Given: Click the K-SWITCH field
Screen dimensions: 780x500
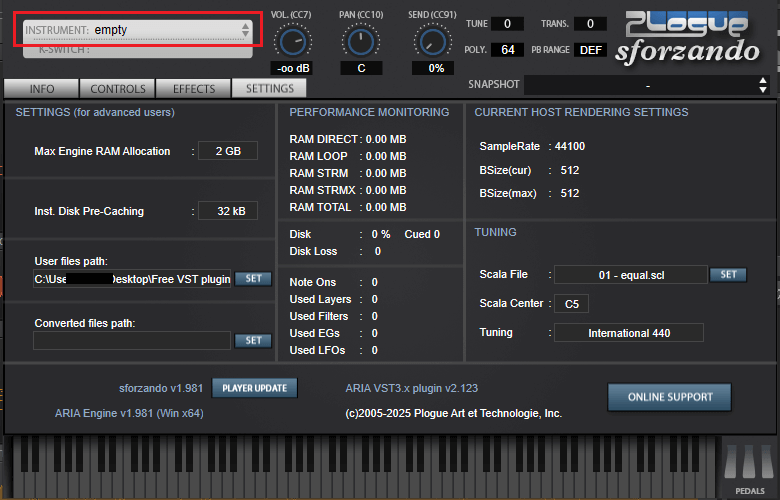Looking at the screenshot, I should 137,49.
